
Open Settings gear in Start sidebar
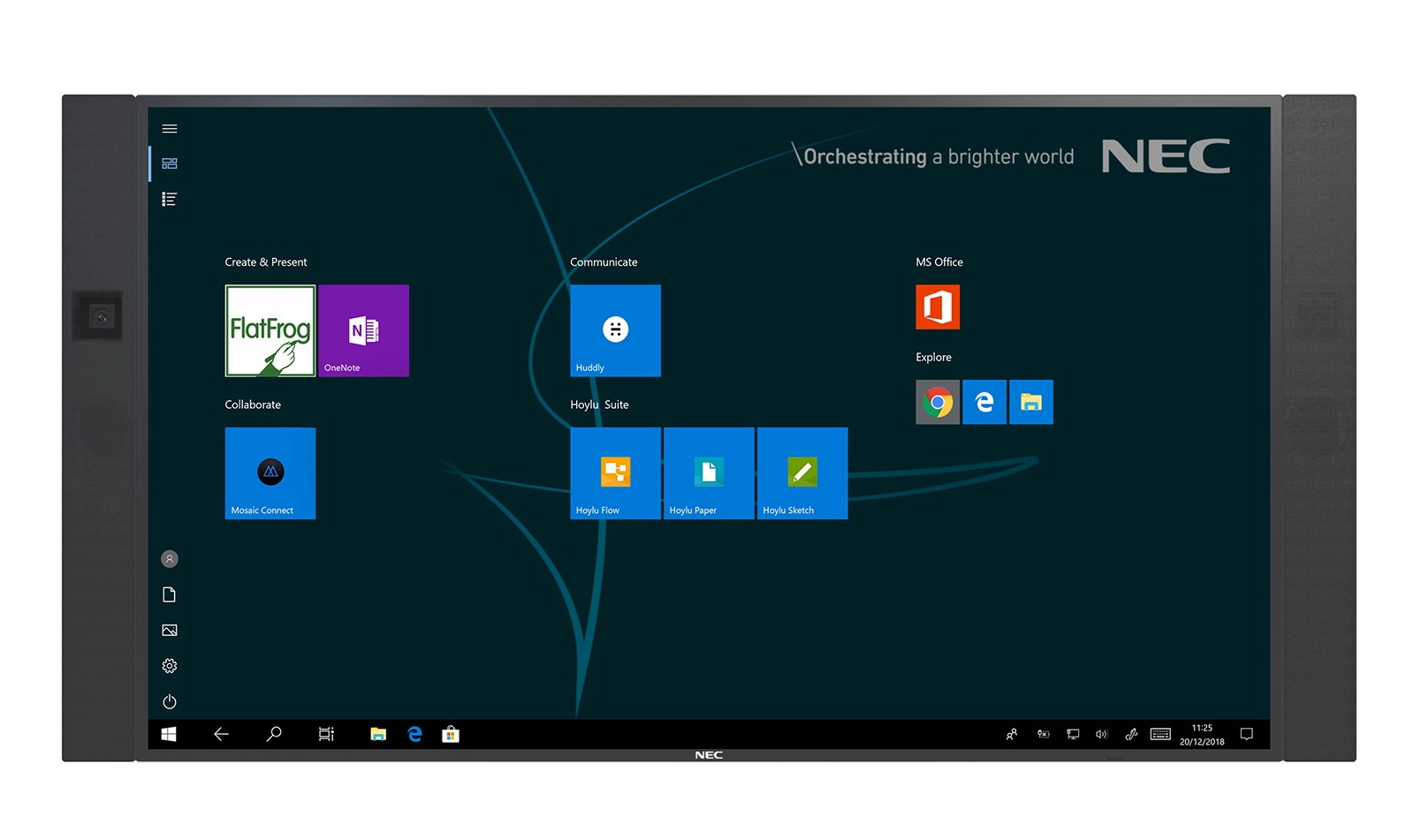click(170, 666)
